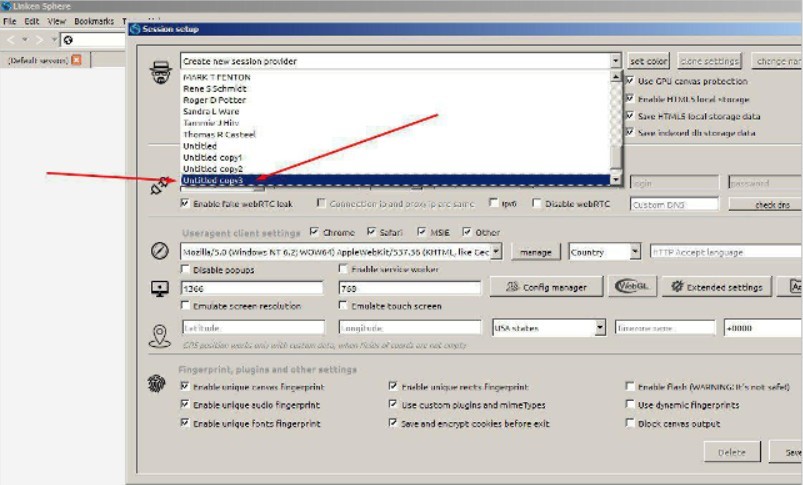Click the screen resolution monitor icon
Viewport: 803px width, 485px height.
tap(158, 289)
